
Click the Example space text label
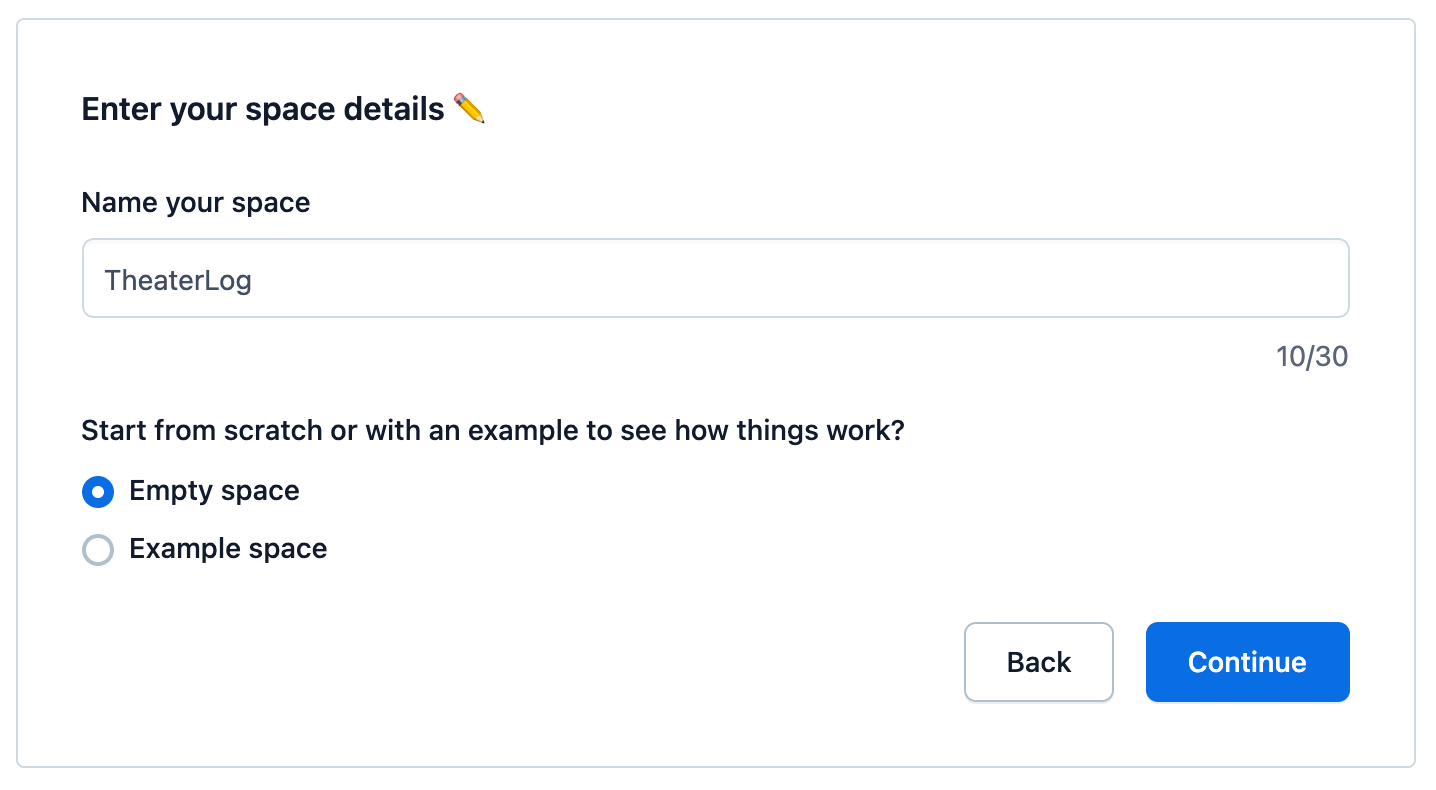point(227,549)
